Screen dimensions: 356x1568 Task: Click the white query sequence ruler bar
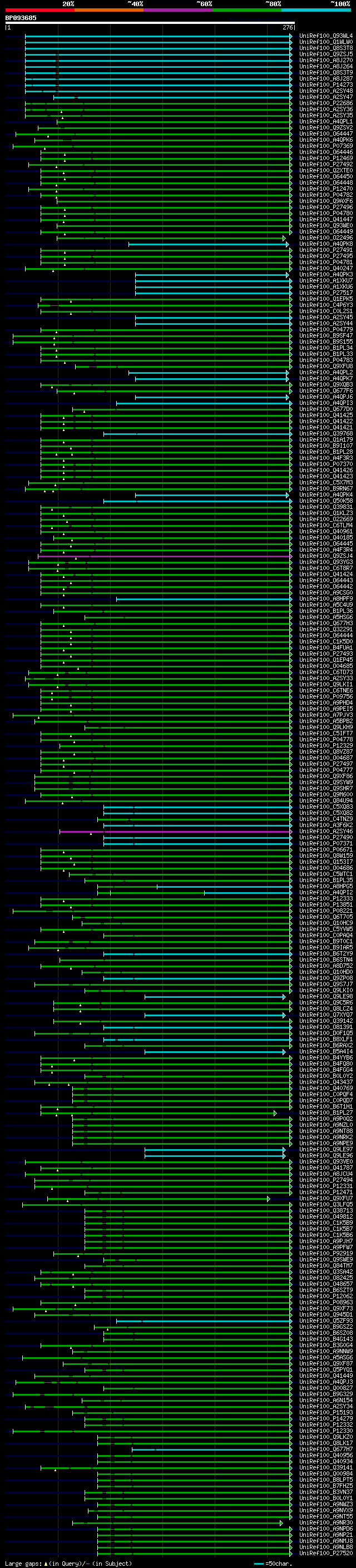tap(150, 23)
